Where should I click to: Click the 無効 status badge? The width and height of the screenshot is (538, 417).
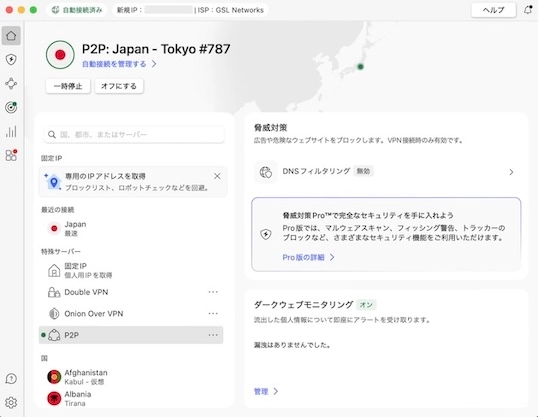(x=363, y=171)
